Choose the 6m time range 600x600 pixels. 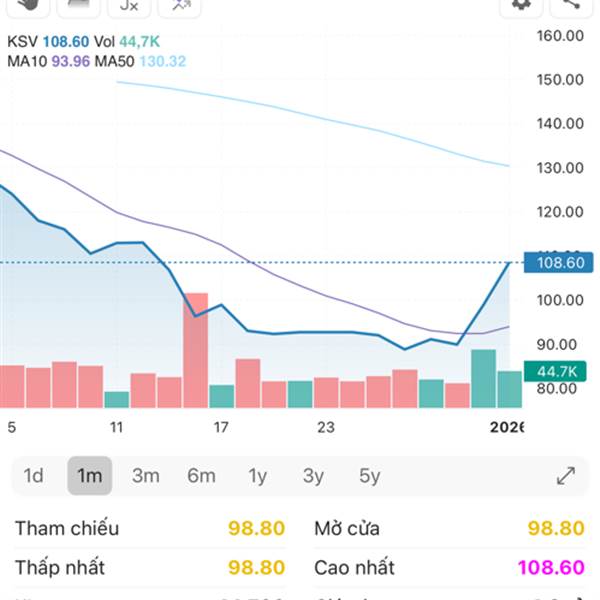(201, 476)
